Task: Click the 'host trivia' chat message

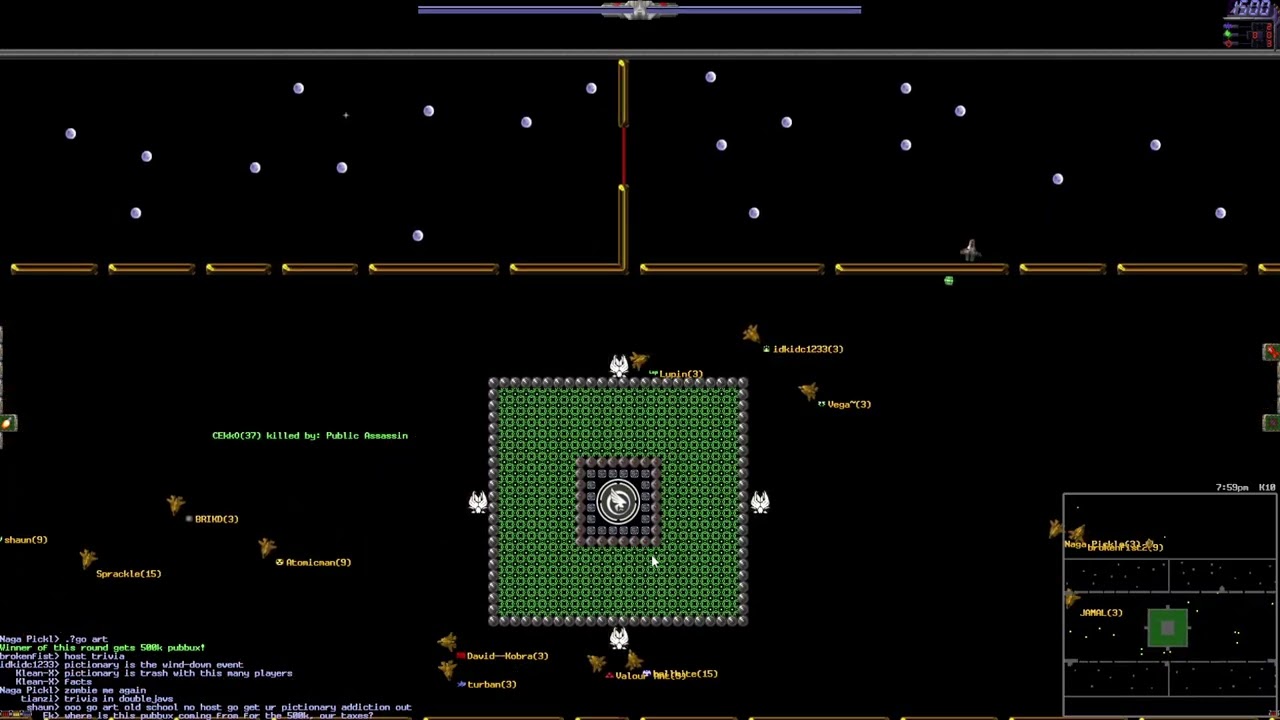Action: [x=94, y=656]
